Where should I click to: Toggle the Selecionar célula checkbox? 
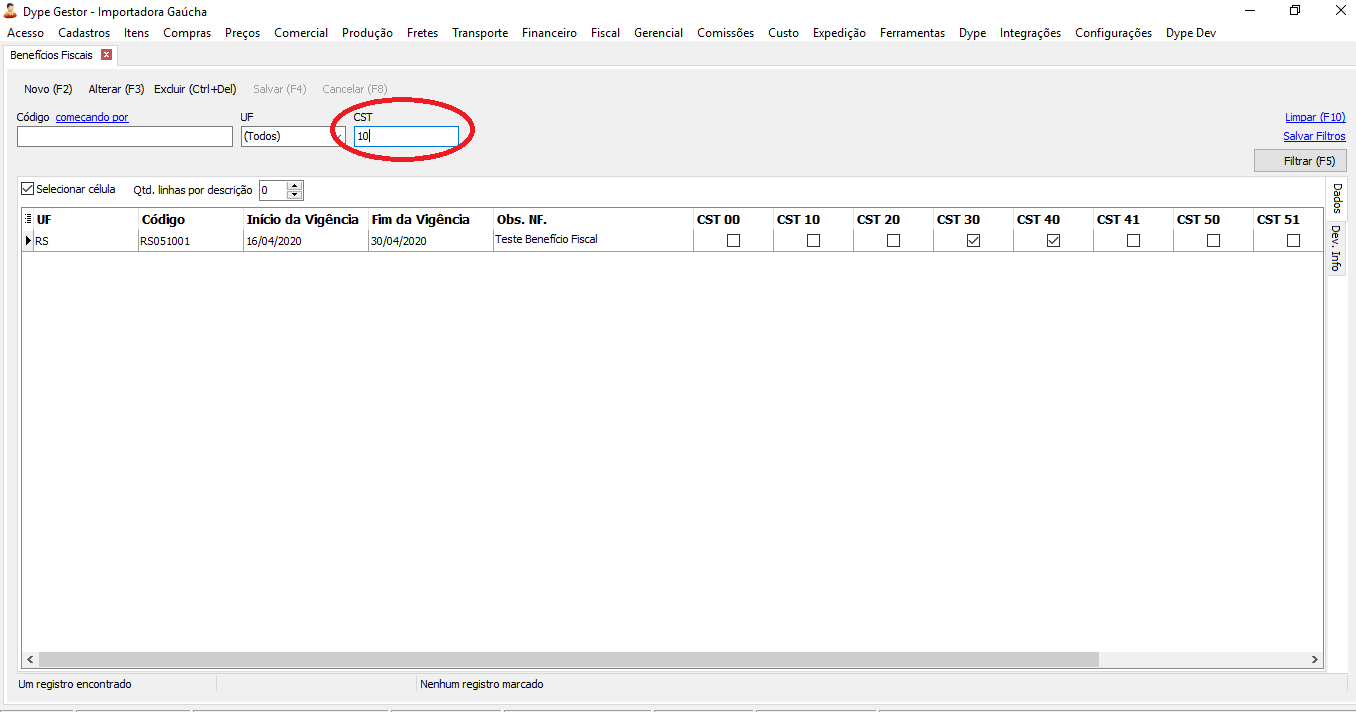tap(27, 189)
